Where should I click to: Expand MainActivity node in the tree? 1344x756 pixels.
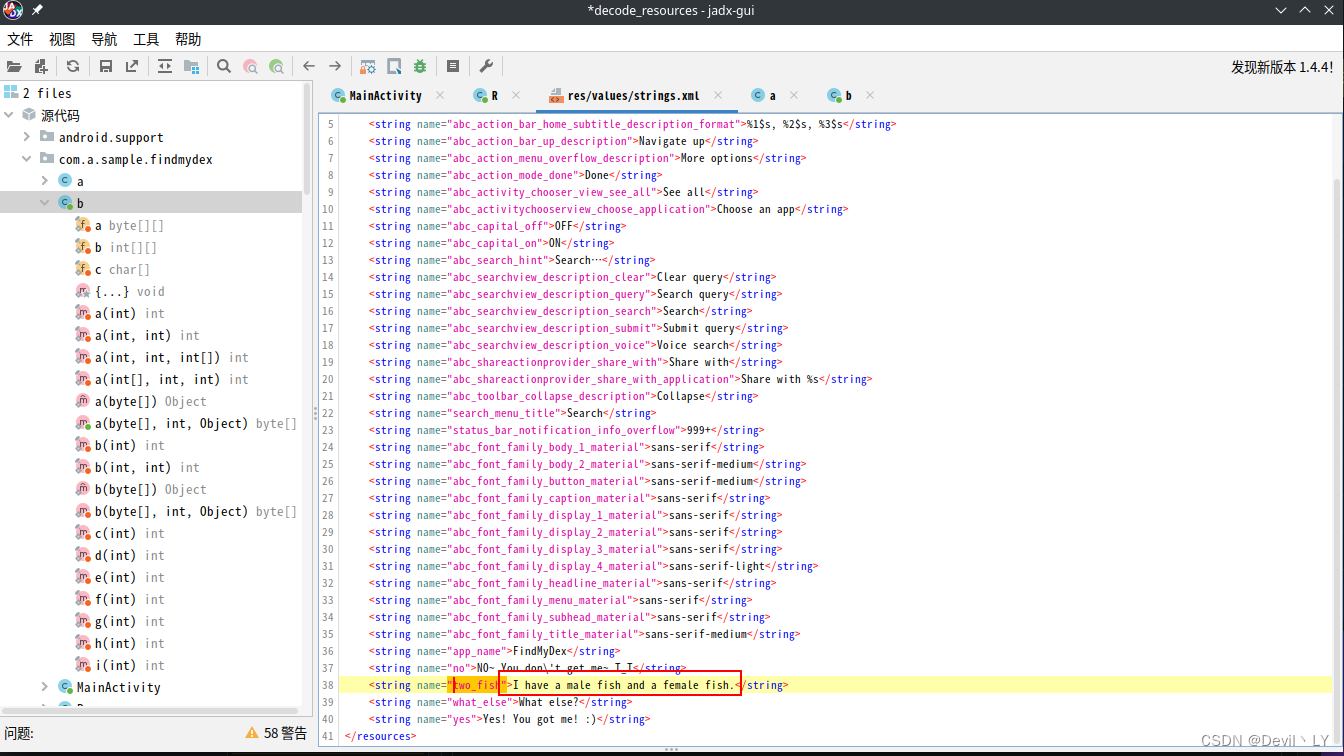[x=44, y=687]
